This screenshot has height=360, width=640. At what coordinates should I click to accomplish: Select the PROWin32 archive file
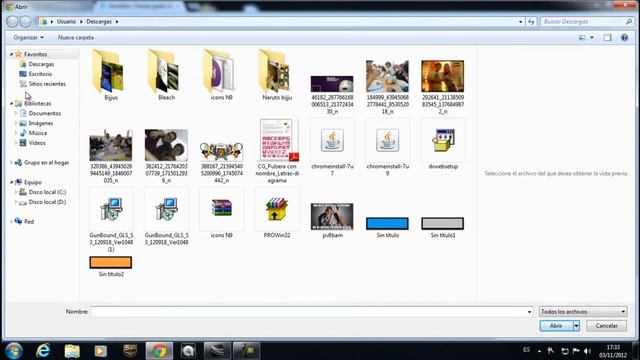(277, 213)
